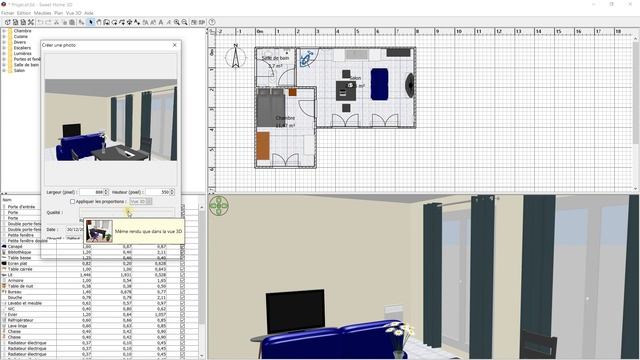Toggle italic text style icon
Image resolution: width=640 pixels, height=360 pixels.
click(169, 22)
